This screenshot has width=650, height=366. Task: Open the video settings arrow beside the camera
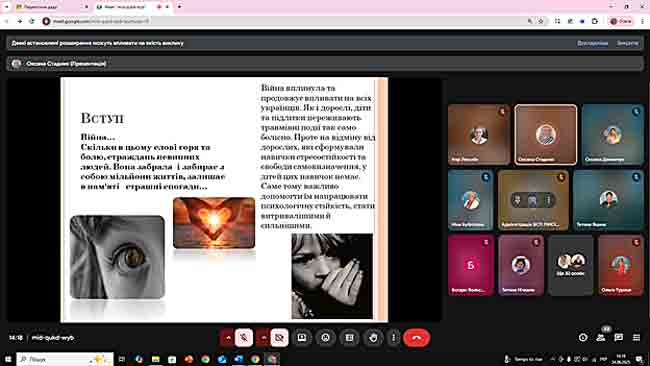point(263,338)
